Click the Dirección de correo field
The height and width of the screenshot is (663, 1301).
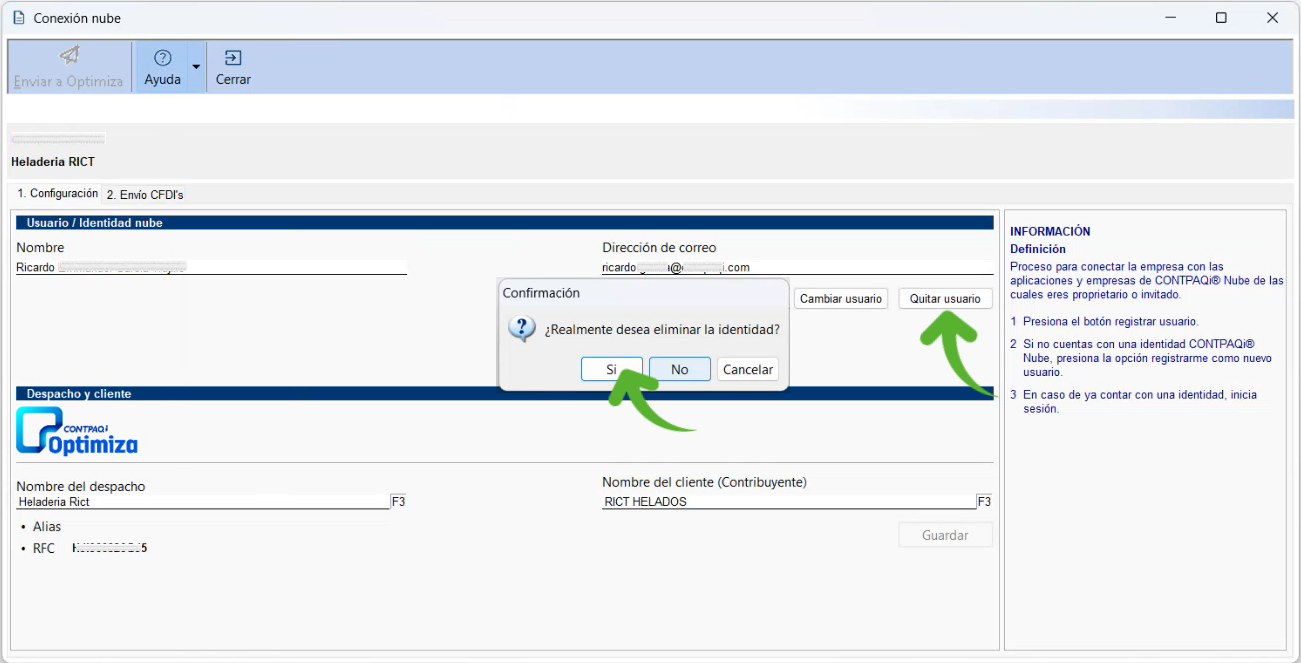pos(796,267)
